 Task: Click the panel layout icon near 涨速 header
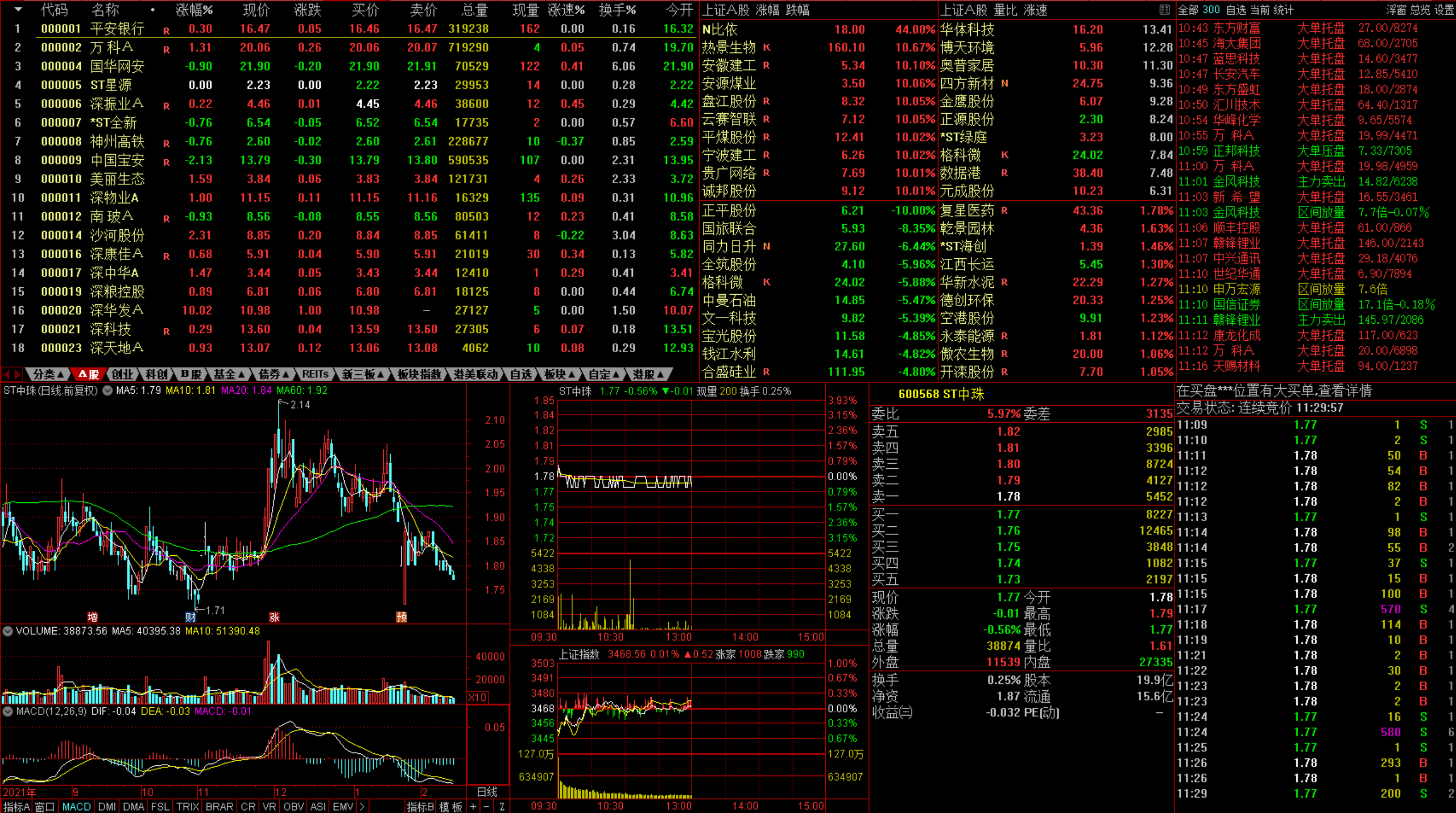1164,10
